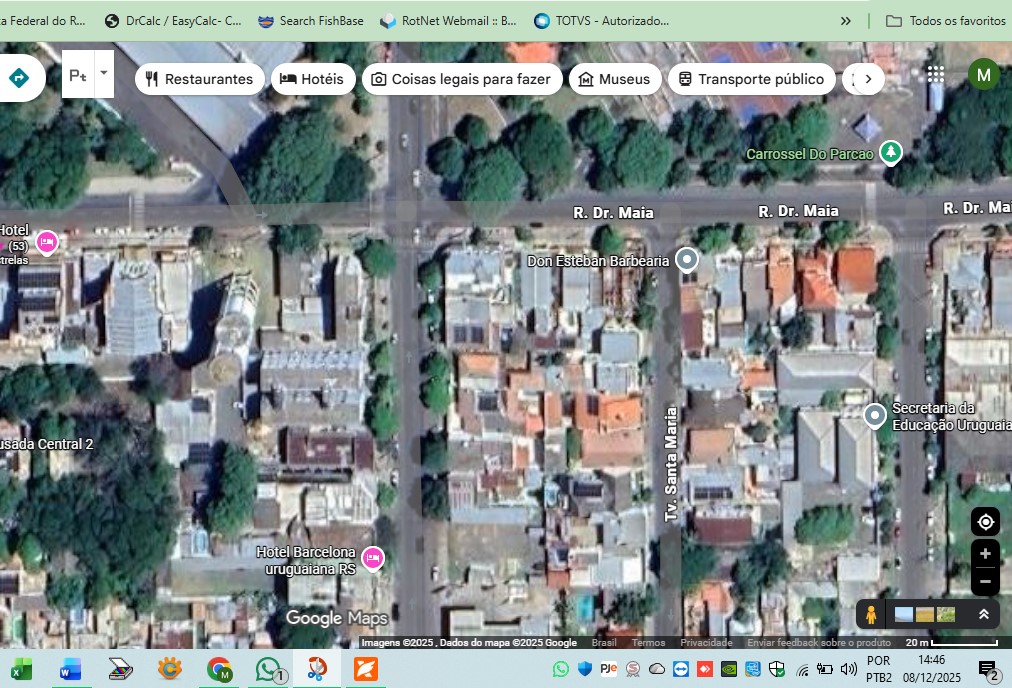Enable the Transporte público filter
The width and height of the screenshot is (1012, 688).
point(751,78)
